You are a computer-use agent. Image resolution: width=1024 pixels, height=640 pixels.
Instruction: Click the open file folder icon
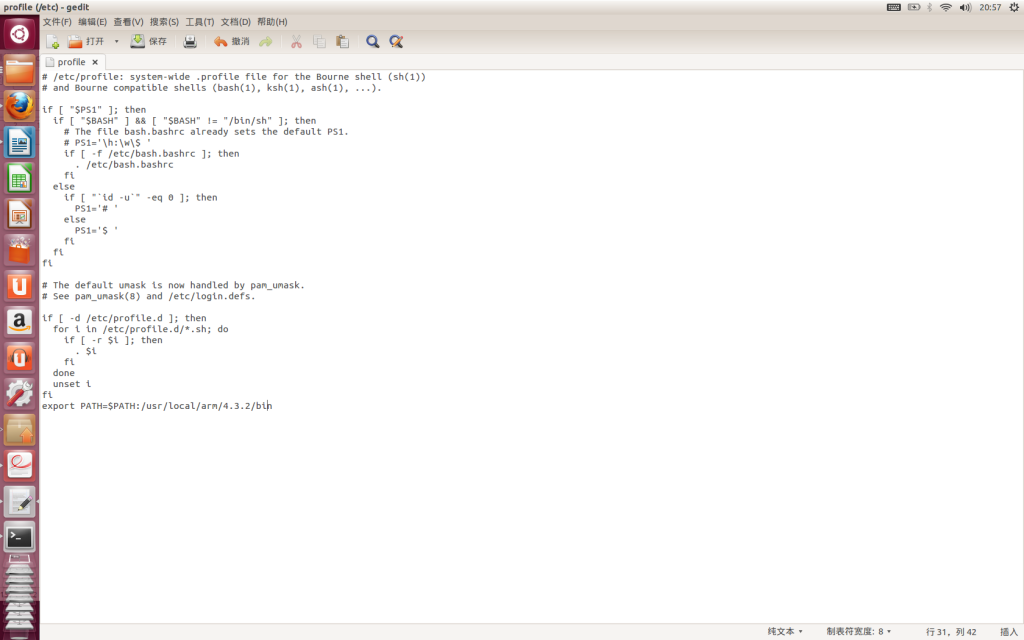(x=76, y=42)
